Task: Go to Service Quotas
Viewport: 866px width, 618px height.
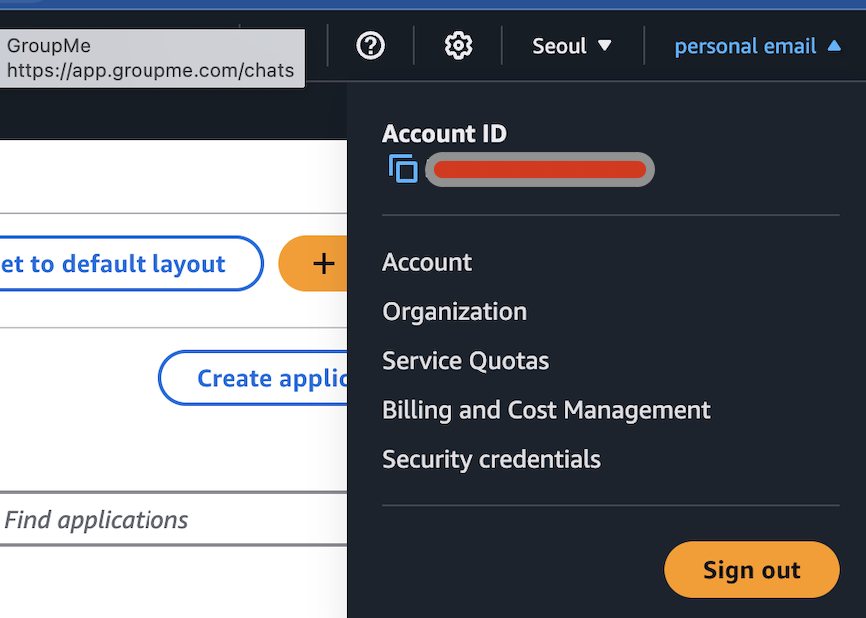Action: [x=465, y=360]
